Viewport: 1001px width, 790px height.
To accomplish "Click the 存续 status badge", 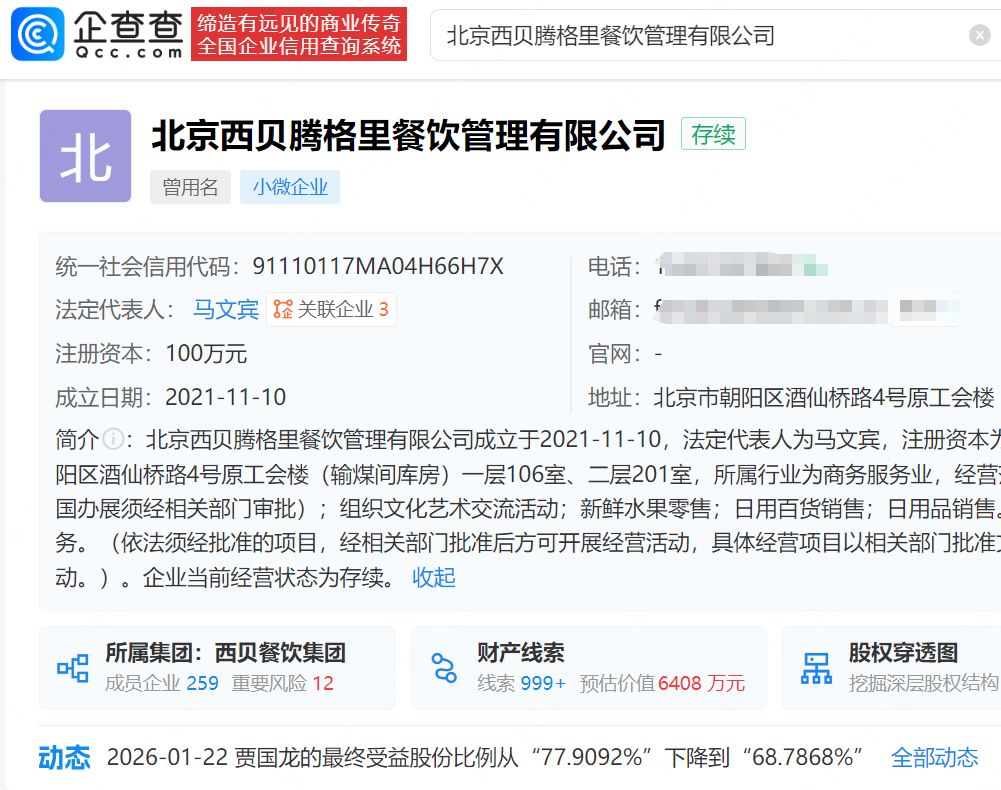I will 713,135.
